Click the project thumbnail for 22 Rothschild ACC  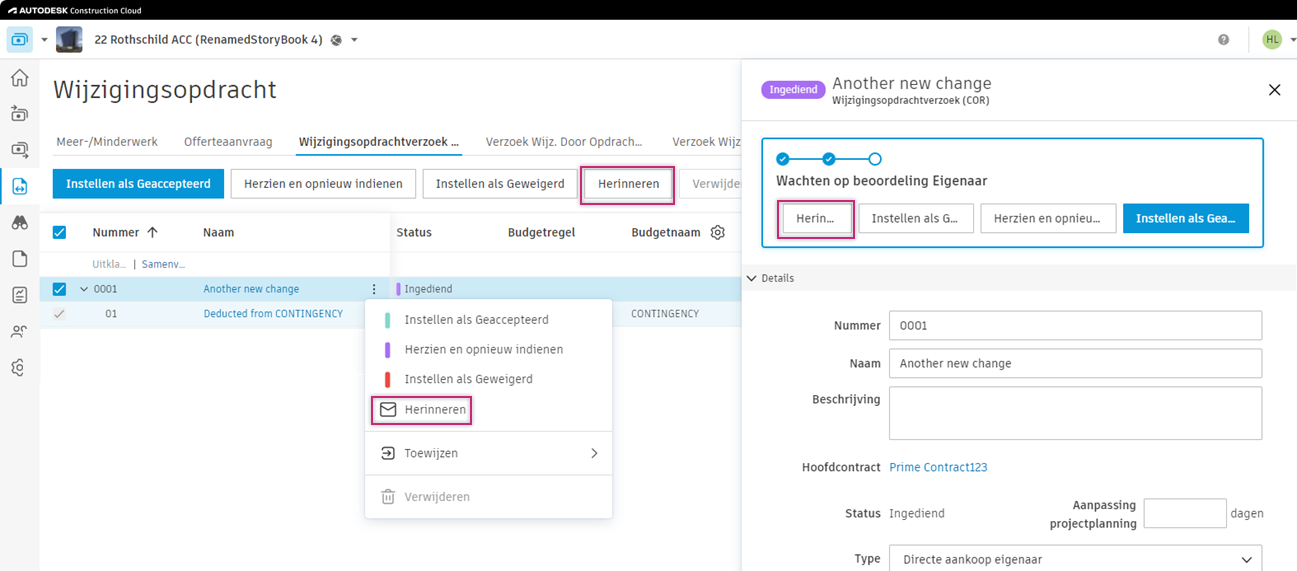pyautogui.click(x=69, y=40)
